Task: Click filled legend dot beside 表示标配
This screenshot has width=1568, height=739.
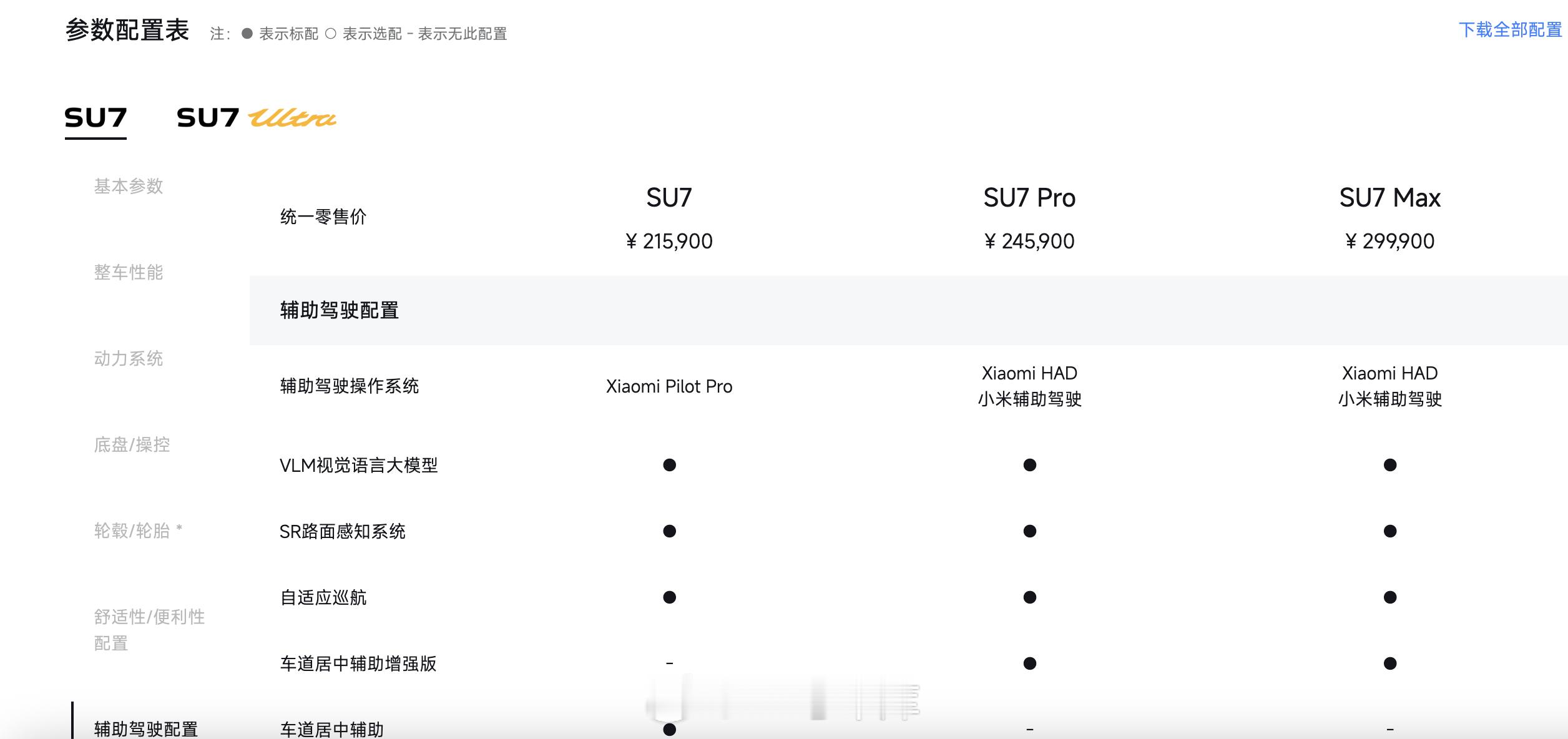Action: tap(247, 34)
